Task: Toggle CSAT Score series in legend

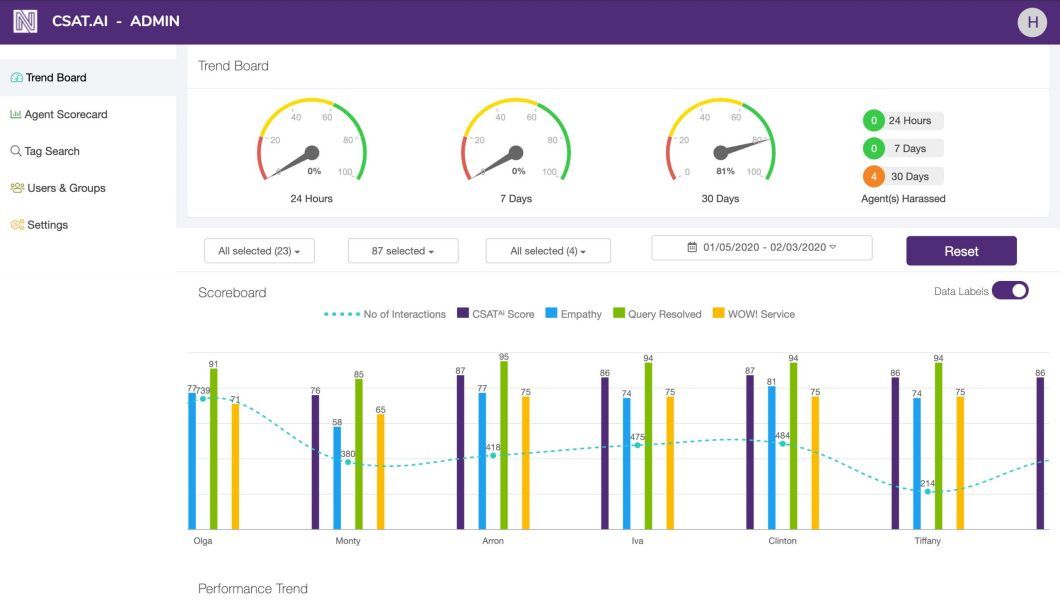Action: 496,314
